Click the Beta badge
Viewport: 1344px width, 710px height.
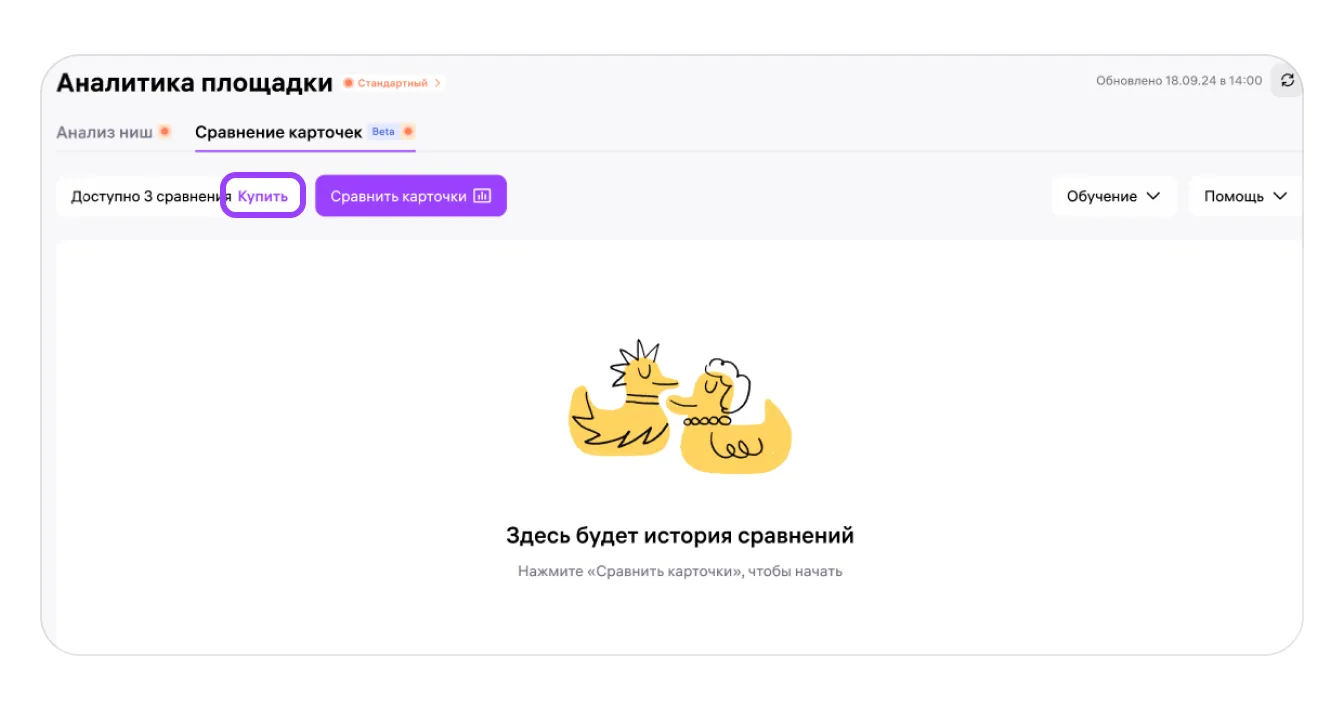[x=383, y=132]
